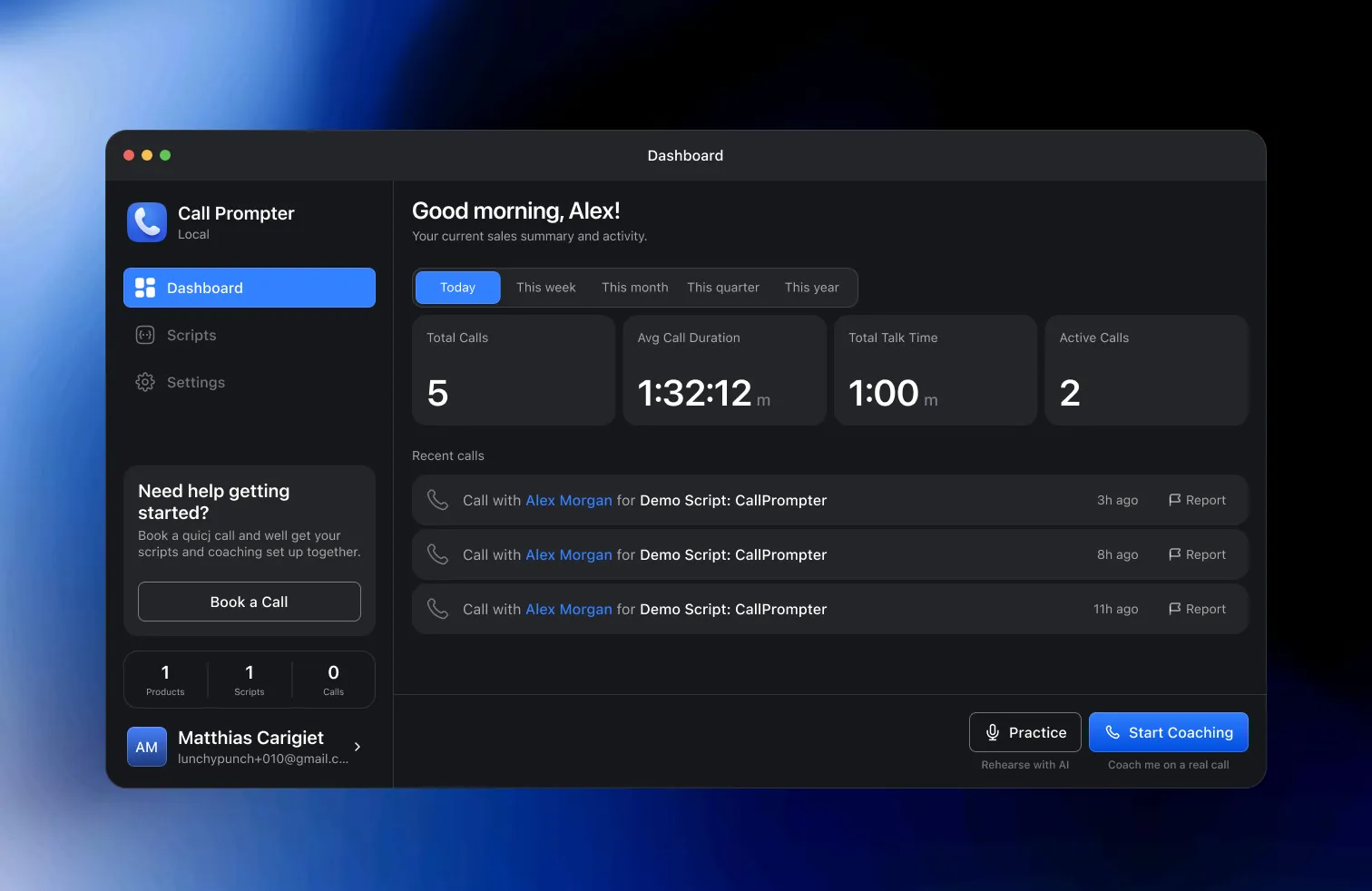Click the flag icon on 3h ago call

pos(1175,500)
